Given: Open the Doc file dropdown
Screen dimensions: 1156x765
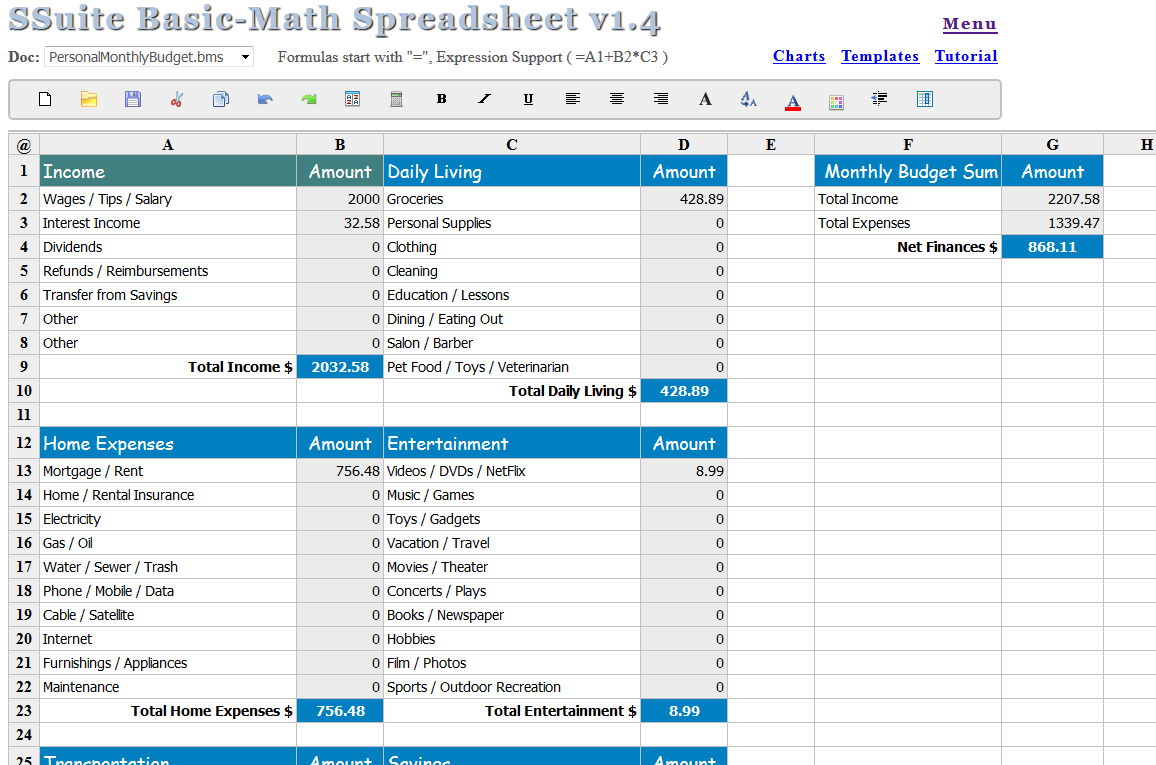Looking at the screenshot, I should pos(149,57).
